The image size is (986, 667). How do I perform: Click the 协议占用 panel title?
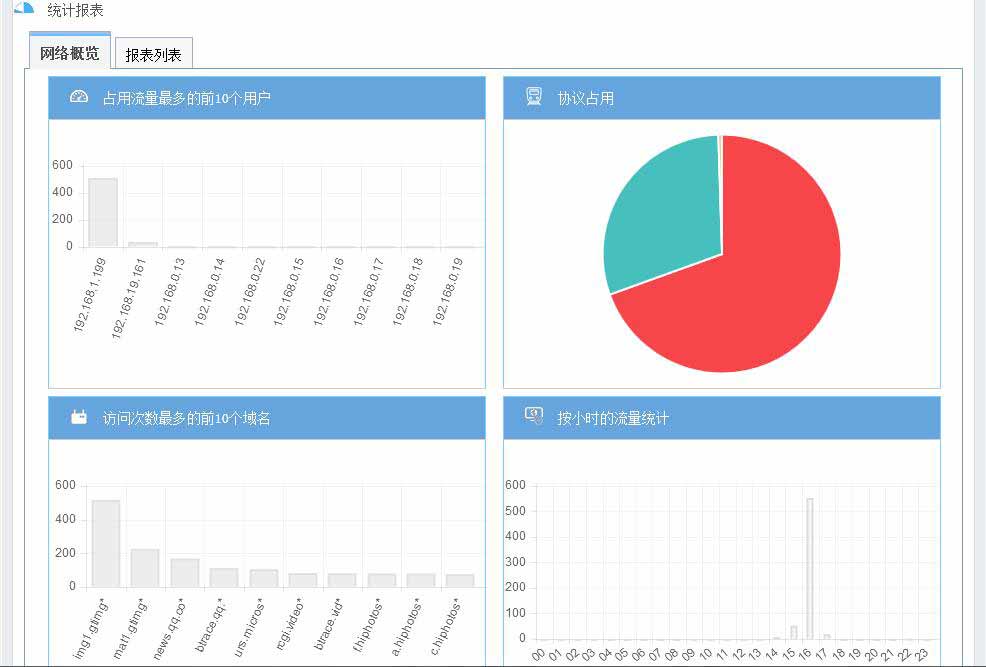pos(585,98)
